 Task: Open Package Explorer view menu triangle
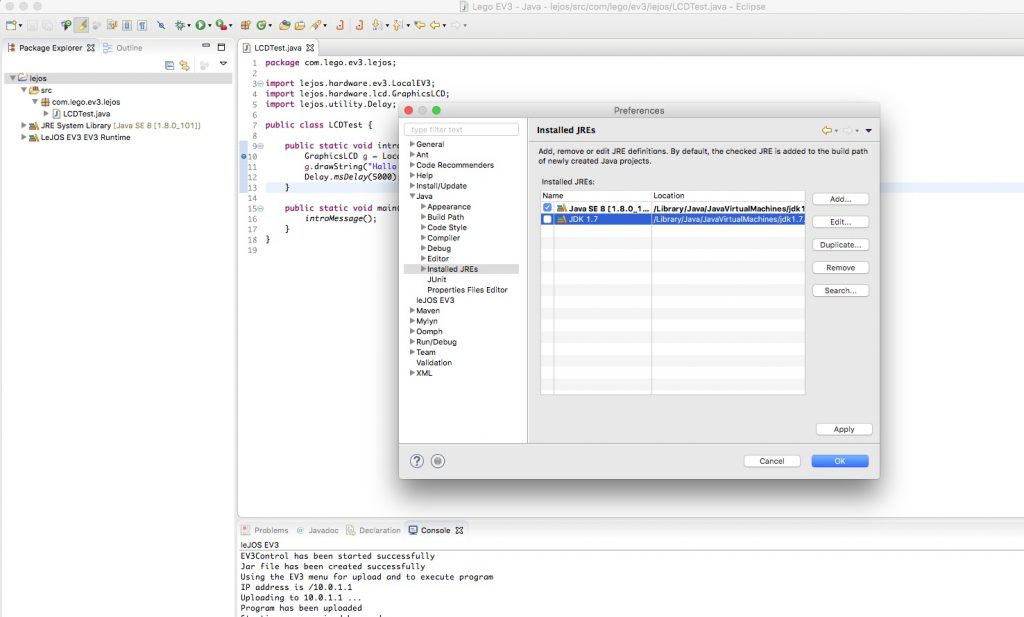click(223, 64)
